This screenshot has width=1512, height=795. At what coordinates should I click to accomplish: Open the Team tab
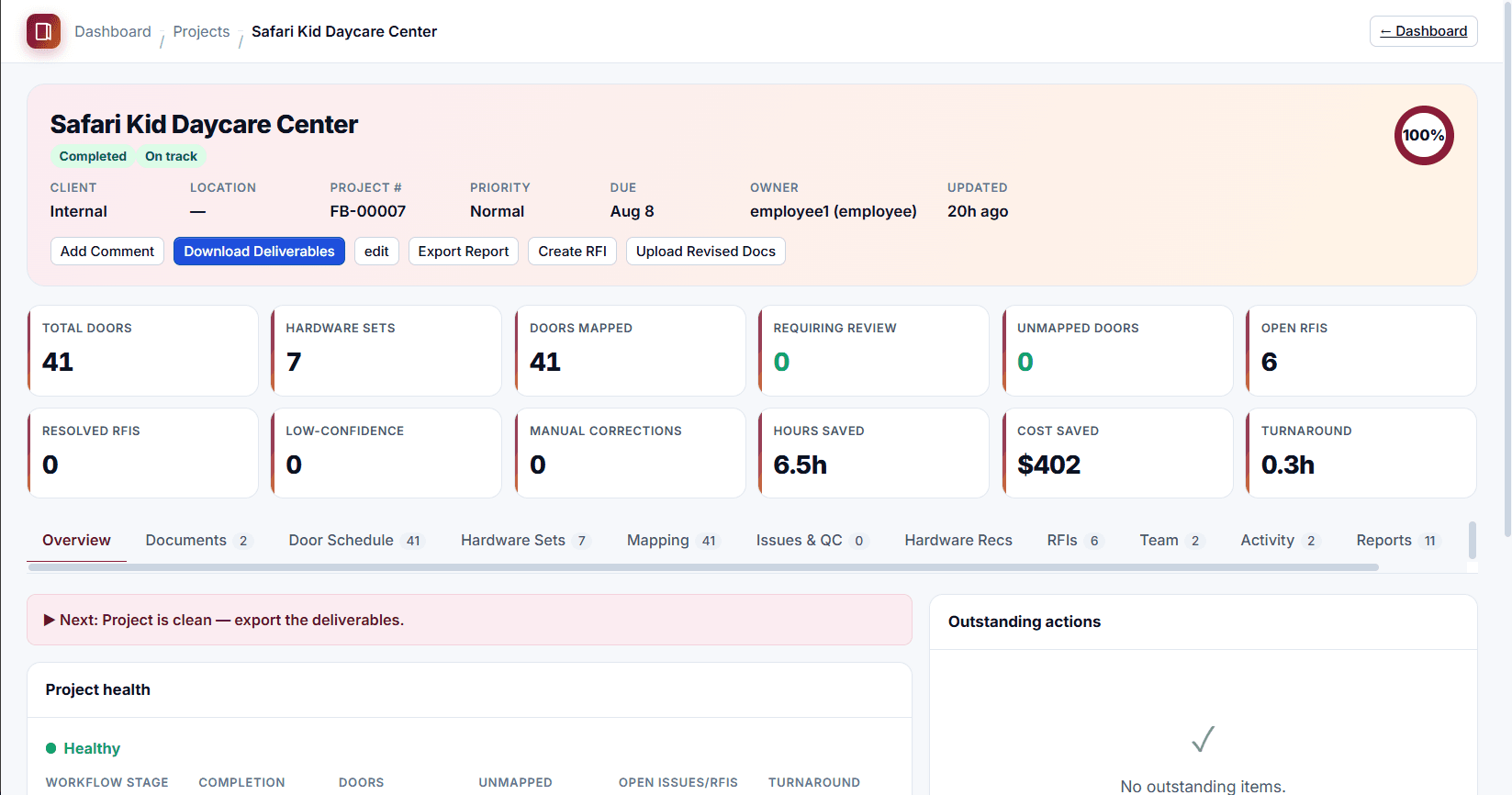pos(1171,540)
